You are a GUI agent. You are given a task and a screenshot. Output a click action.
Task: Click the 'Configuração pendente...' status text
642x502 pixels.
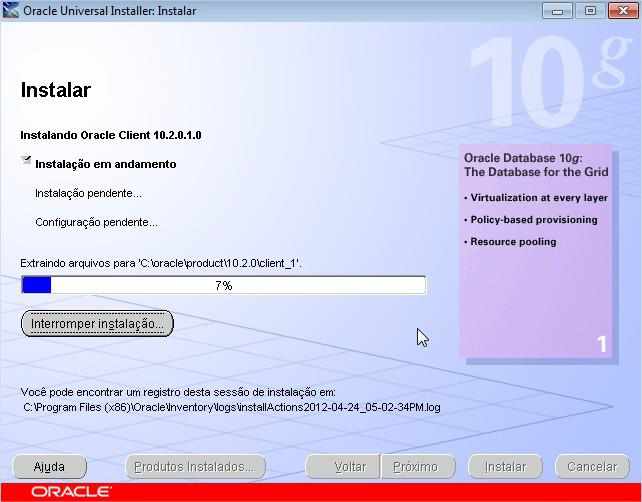[x=96, y=222]
